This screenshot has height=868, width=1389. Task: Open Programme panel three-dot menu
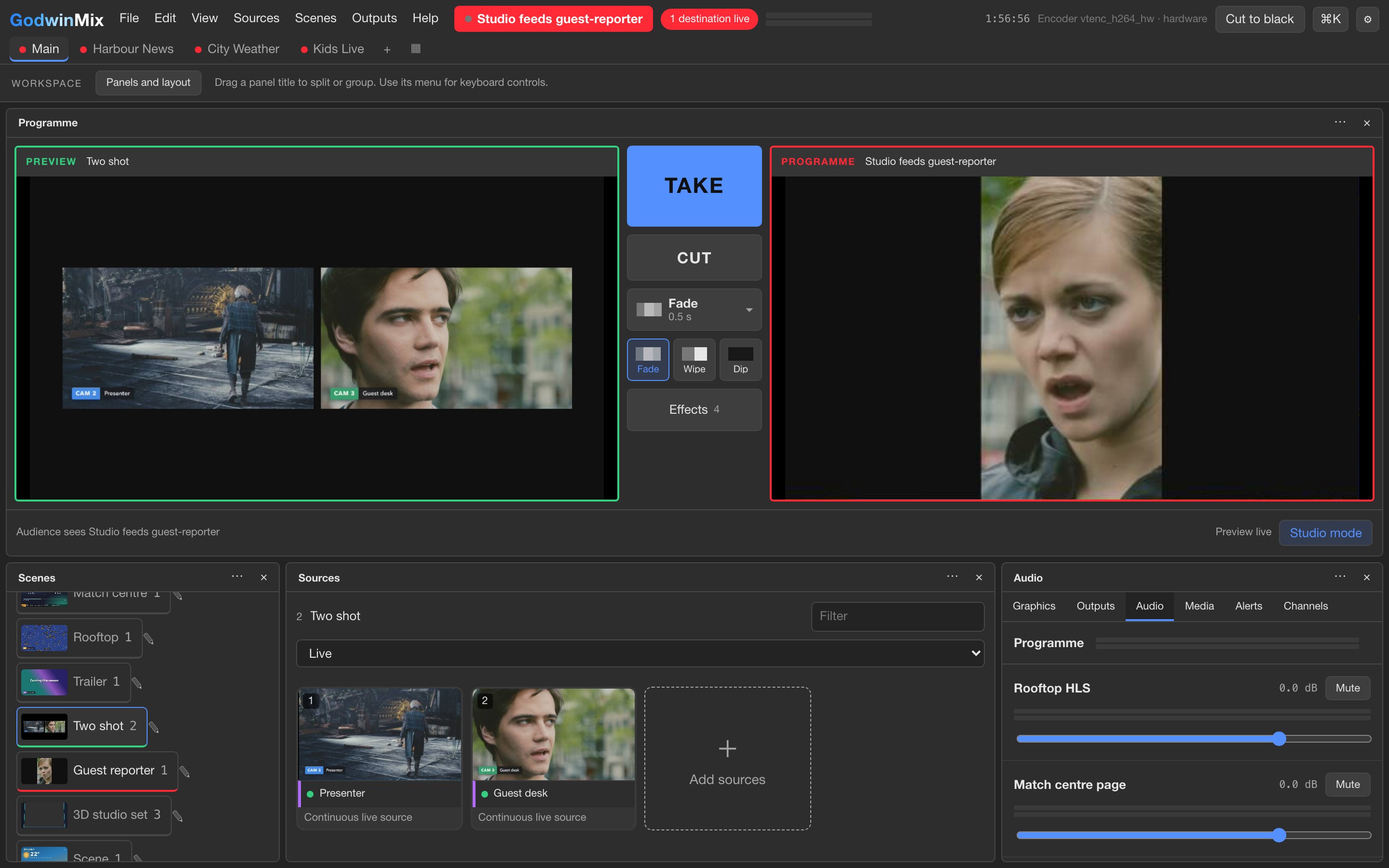tap(1340, 122)
